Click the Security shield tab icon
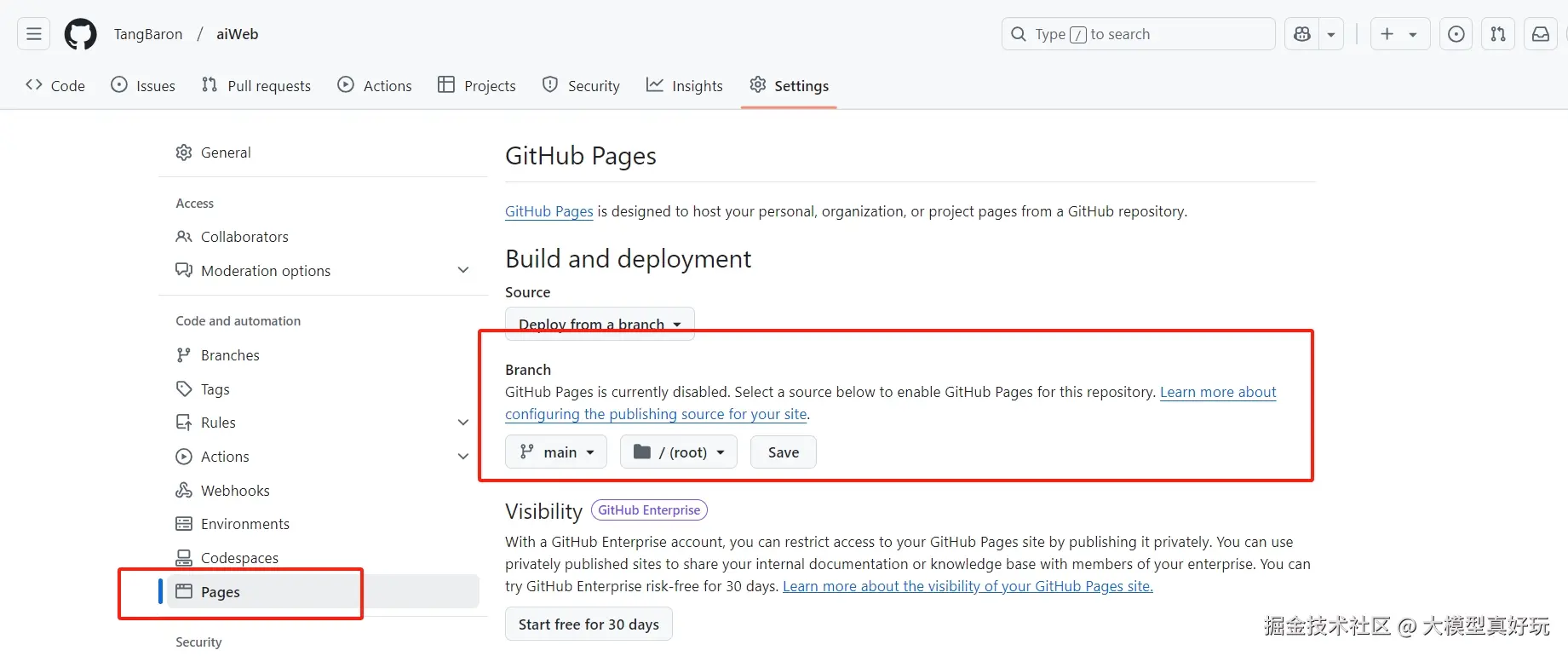Image resolution: width=1568 pixels, height=656 pixels. pos(550,84)
